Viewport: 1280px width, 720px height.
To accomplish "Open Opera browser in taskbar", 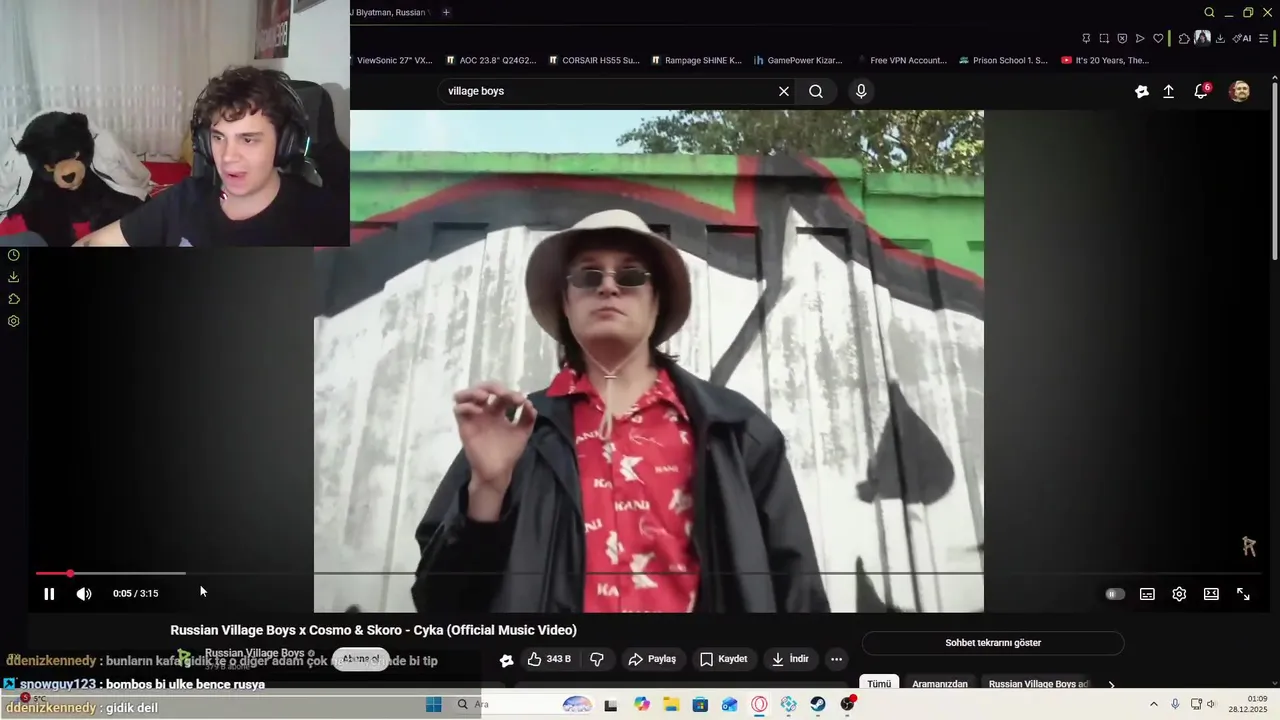I will pyautogui.click(x=759, y=704).
